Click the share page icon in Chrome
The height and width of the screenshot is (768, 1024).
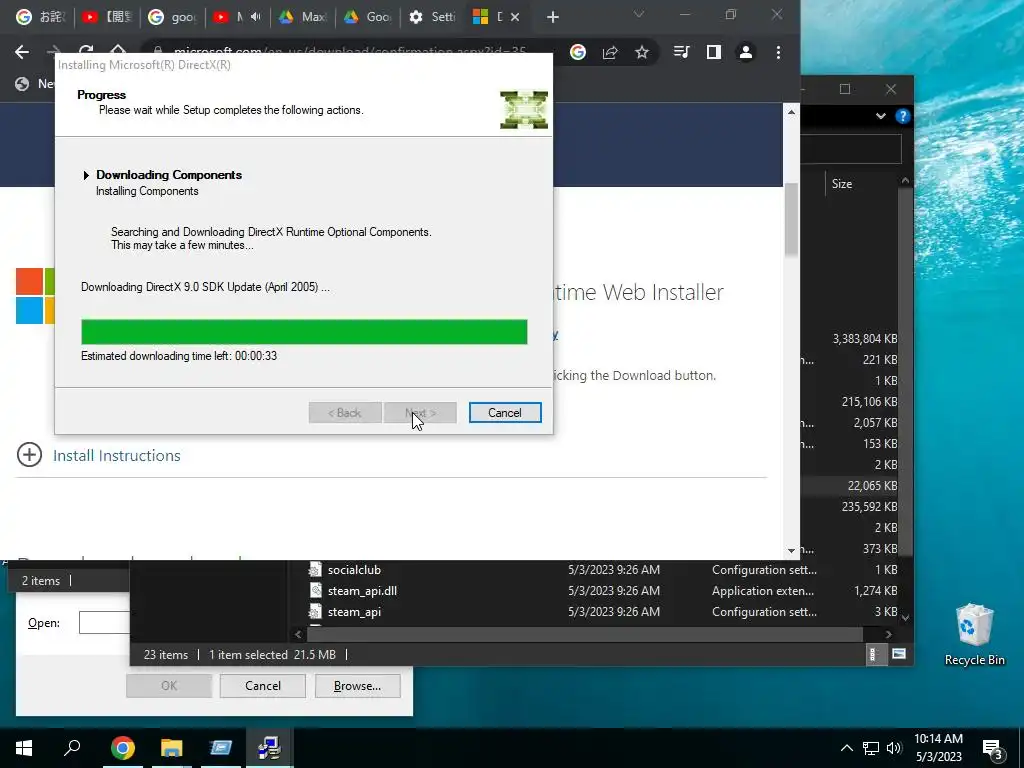(x=610, y=52)
